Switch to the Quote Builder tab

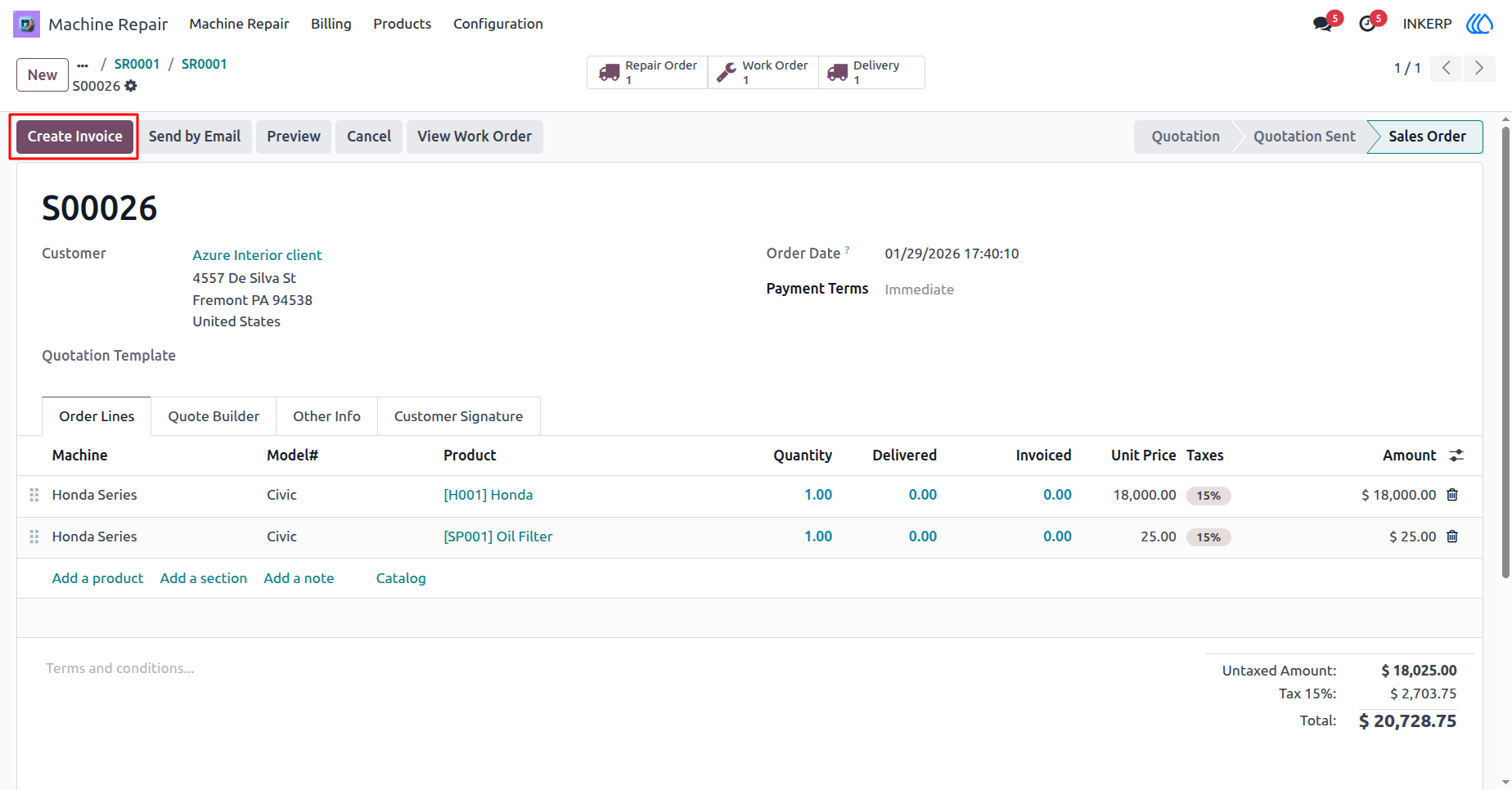(214, 416)
